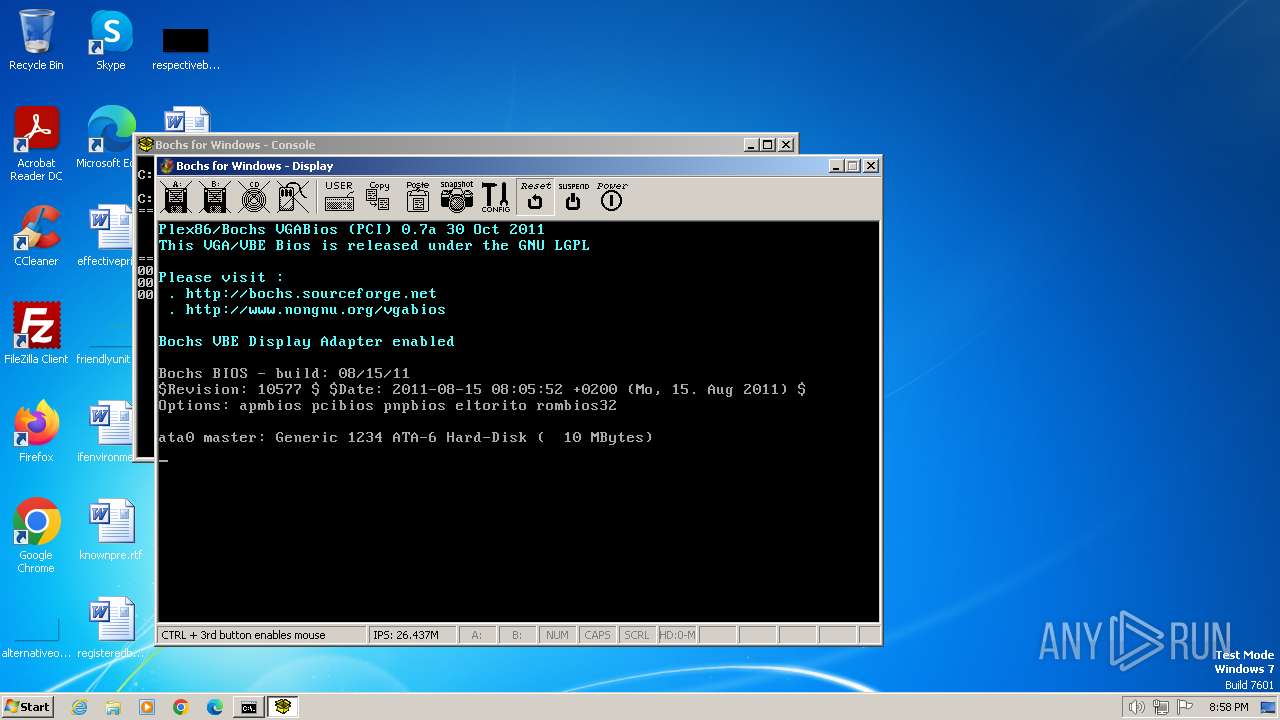Click the Power button in Bochs toolbar
This screenshot has height=720, width=1280.
(611, 197)
